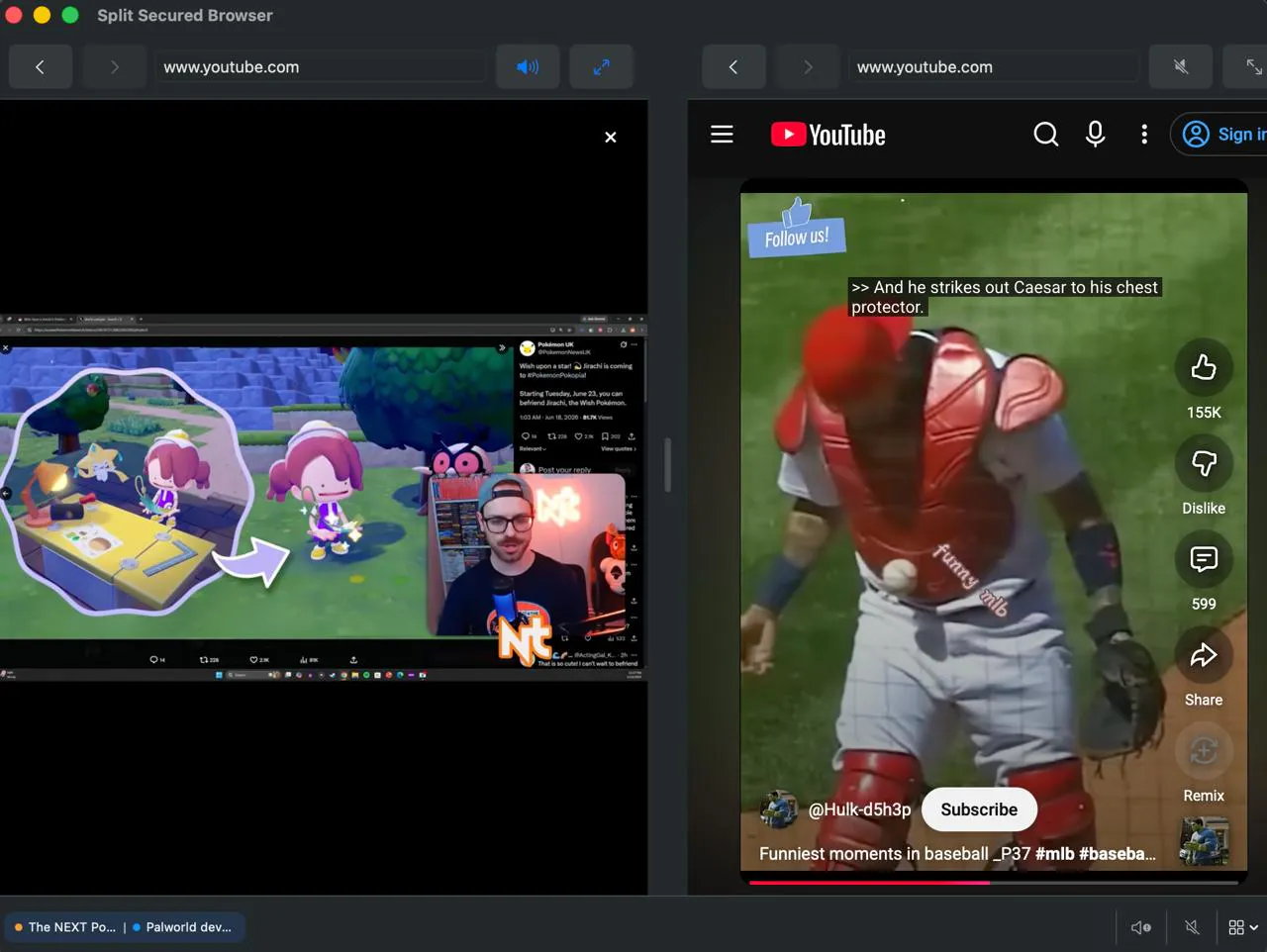Open the split layout grid dropdown
This screenshot has width=1267, height=952.
coord(1243,927)
